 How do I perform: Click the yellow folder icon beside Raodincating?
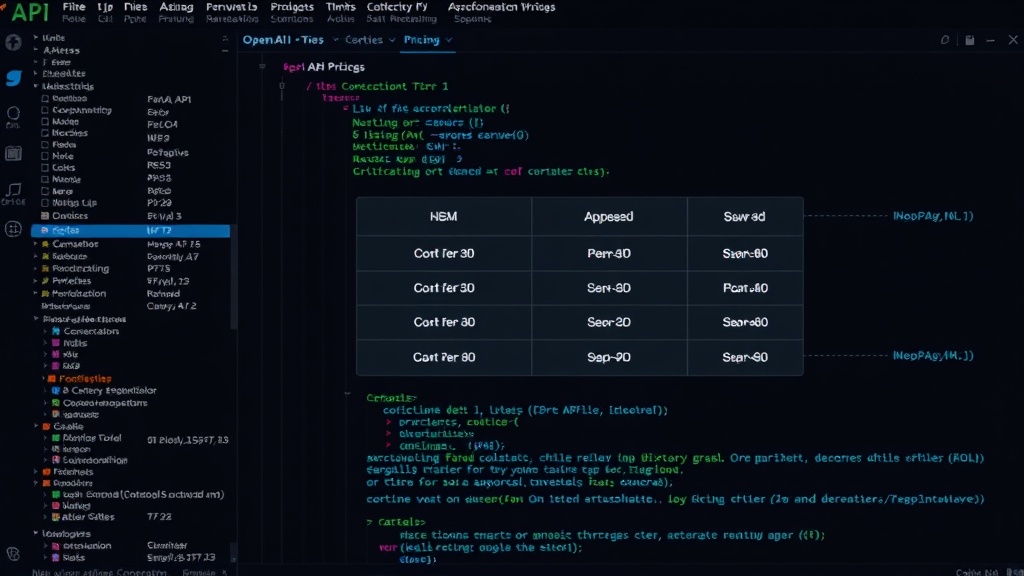tap(46, 268)
